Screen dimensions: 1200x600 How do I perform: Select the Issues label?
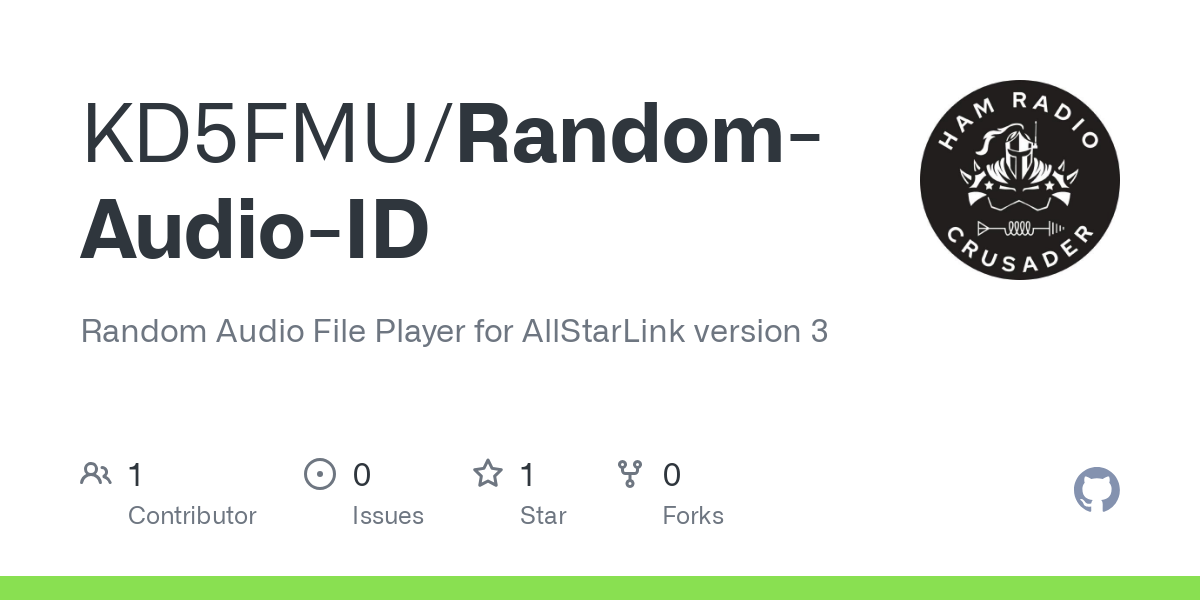click(x=388, y=516)
